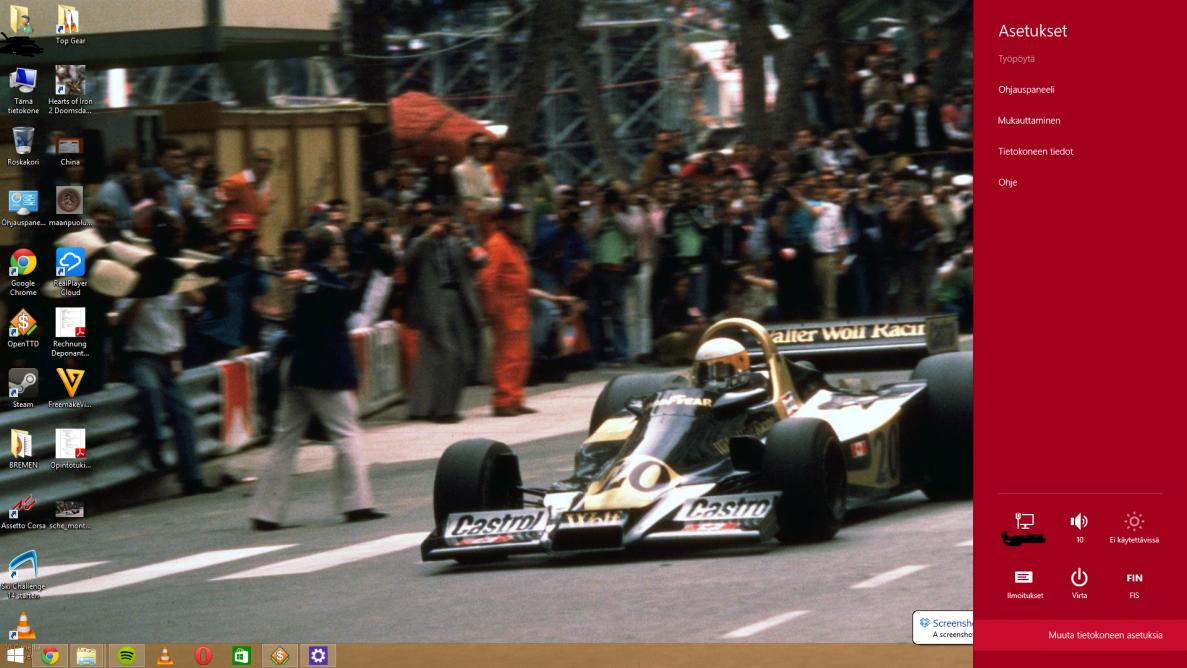Open the user folder desktop icon

[21, 23]
